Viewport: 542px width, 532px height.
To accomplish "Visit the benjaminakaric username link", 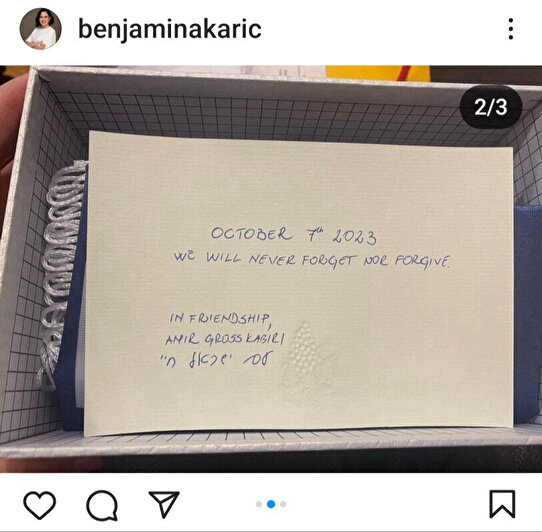I will coord(170,29).
